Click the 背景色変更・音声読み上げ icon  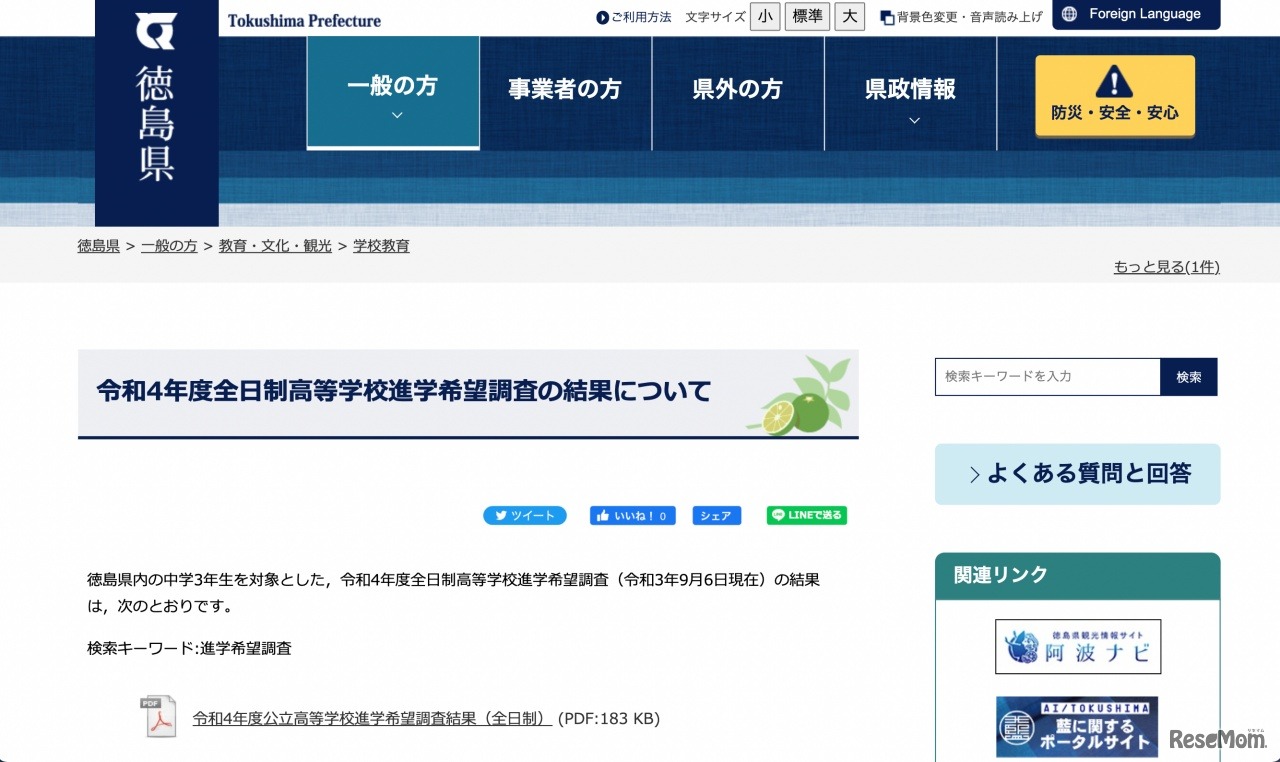[x=886, y=16]
